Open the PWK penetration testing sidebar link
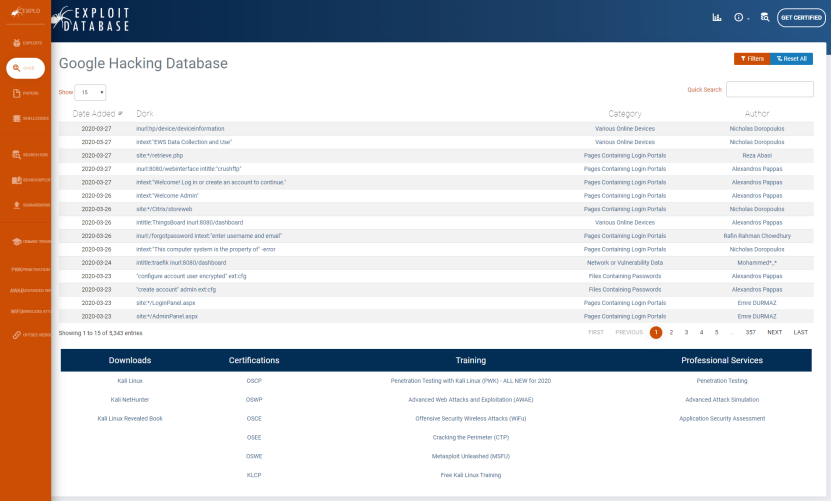Image resolution: width=831 pixels, height=501 pixels. (31, 269)
